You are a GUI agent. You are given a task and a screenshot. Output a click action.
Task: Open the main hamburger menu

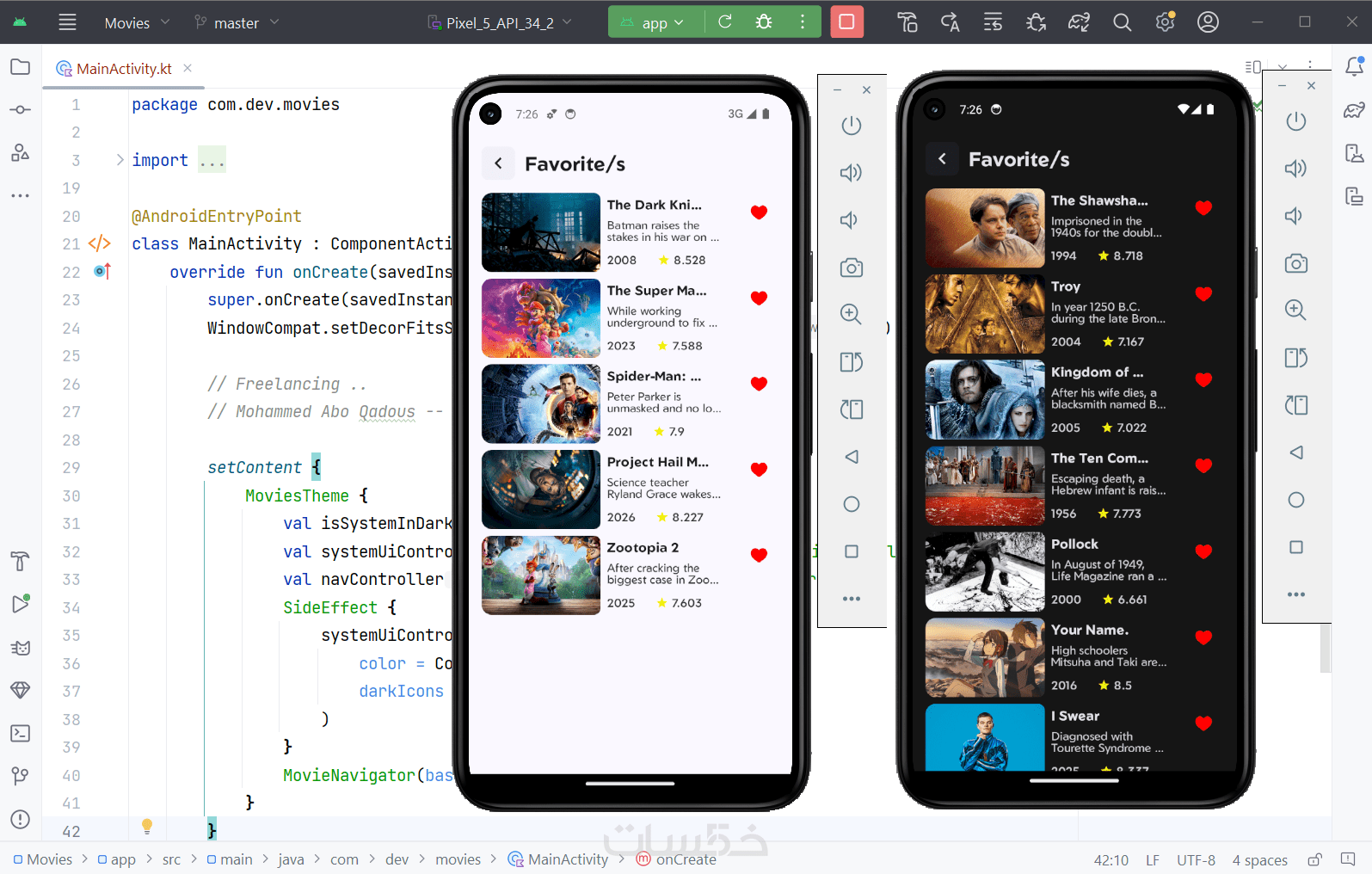pyautogui.click(x=68, y=22)
